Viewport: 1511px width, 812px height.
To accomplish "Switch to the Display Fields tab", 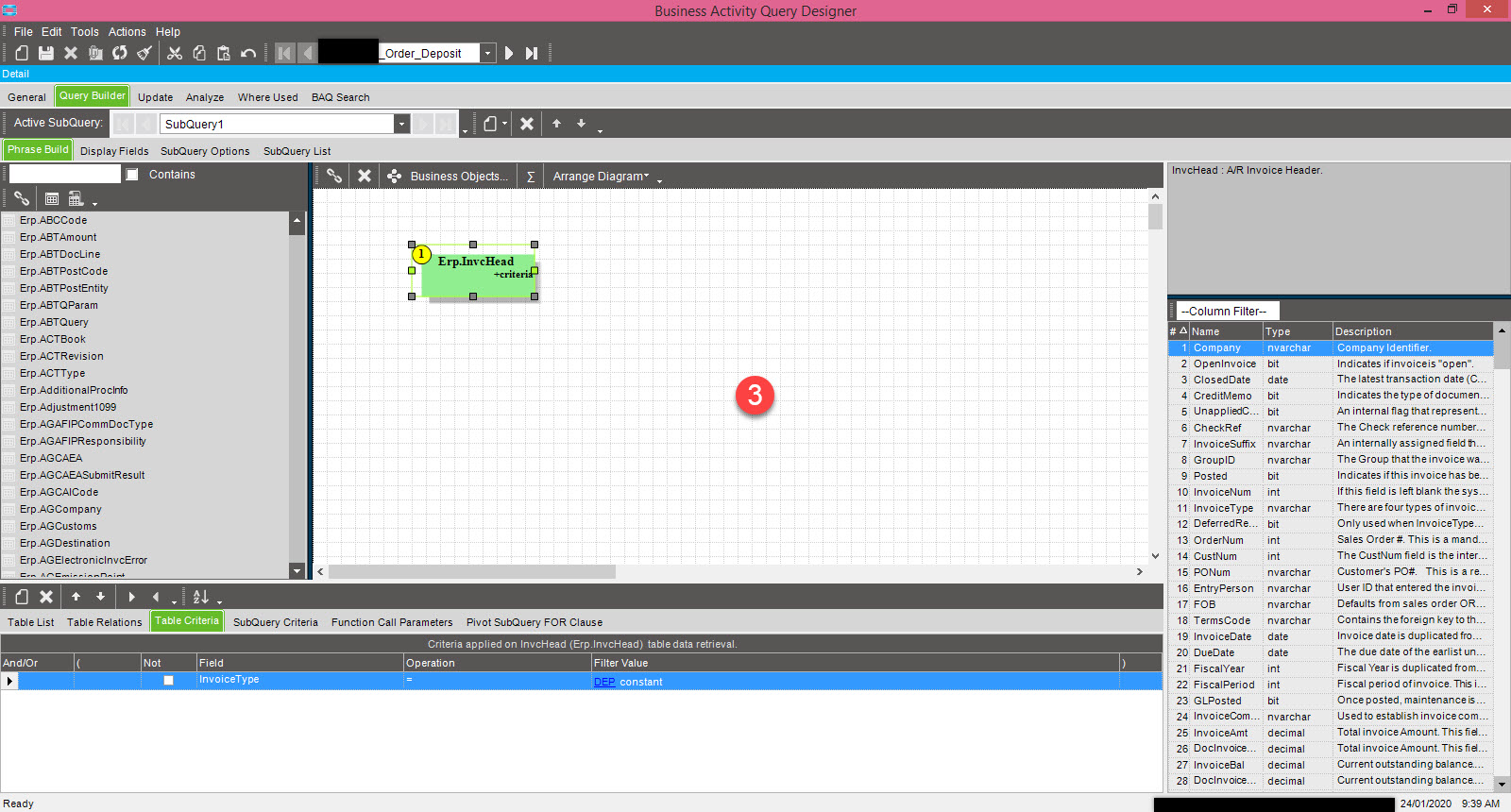I will [114, 151].
